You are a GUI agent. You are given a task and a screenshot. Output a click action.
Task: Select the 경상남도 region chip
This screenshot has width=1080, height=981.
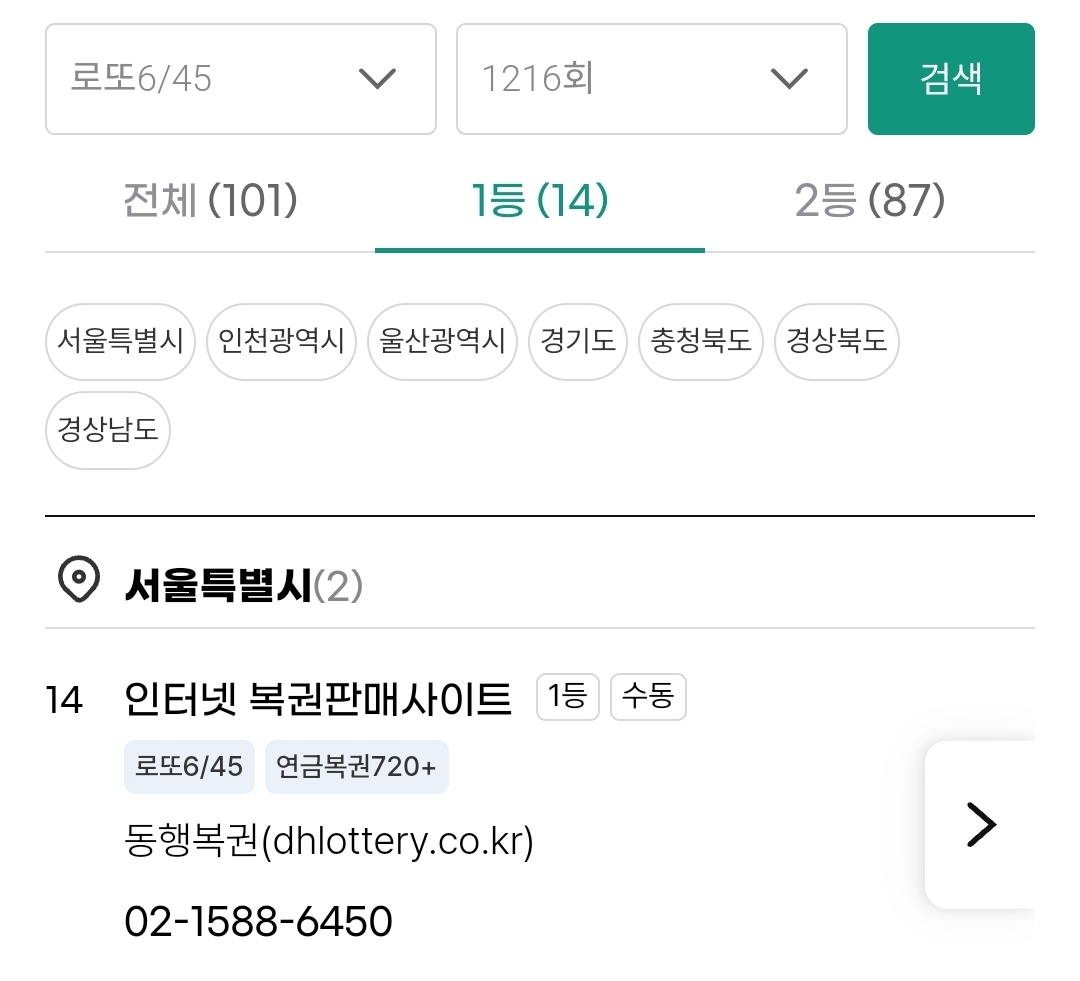pos(108,431)
